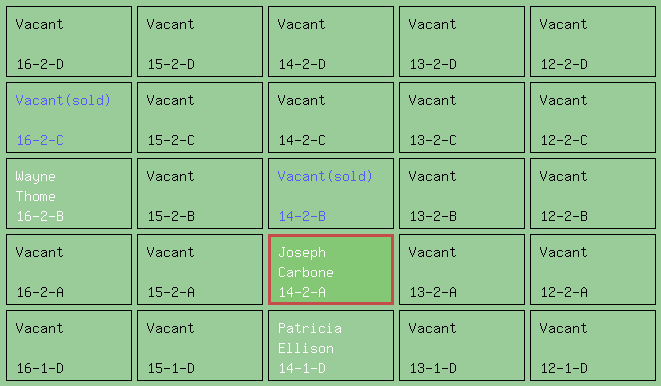Screen dimensions: 661x386
Task: Click vacant plot 13-2-C
Action: coord(462,118)
